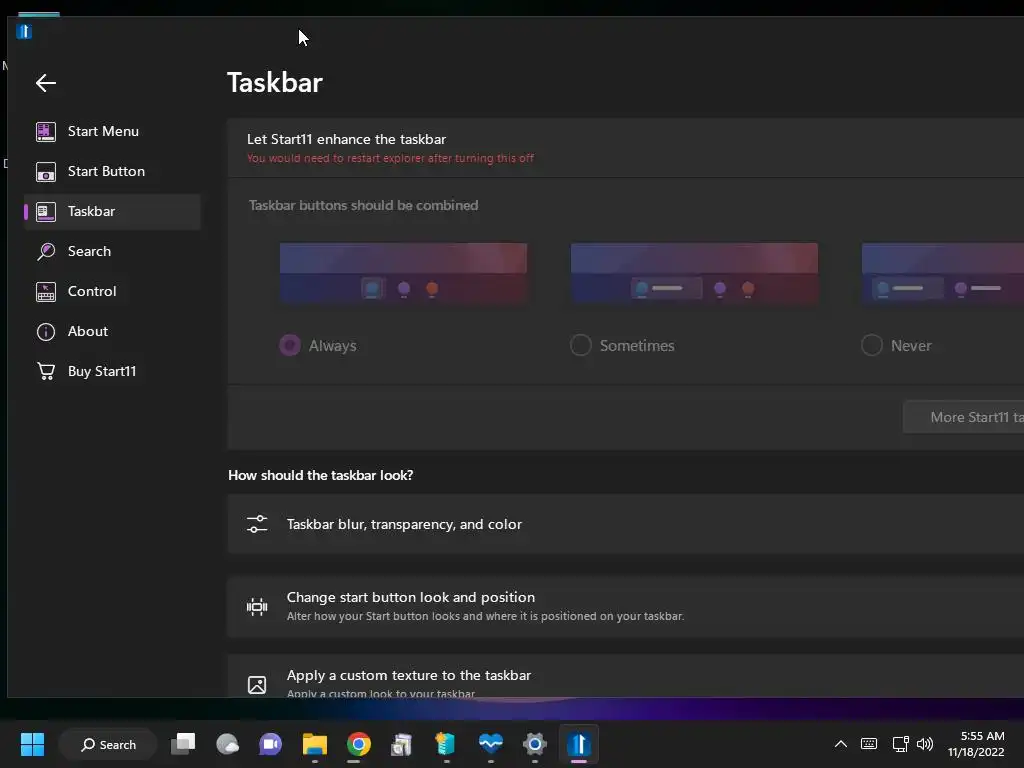Click the Start11 logo in the title bar
1024x768 pixels.
pos(24,31)
